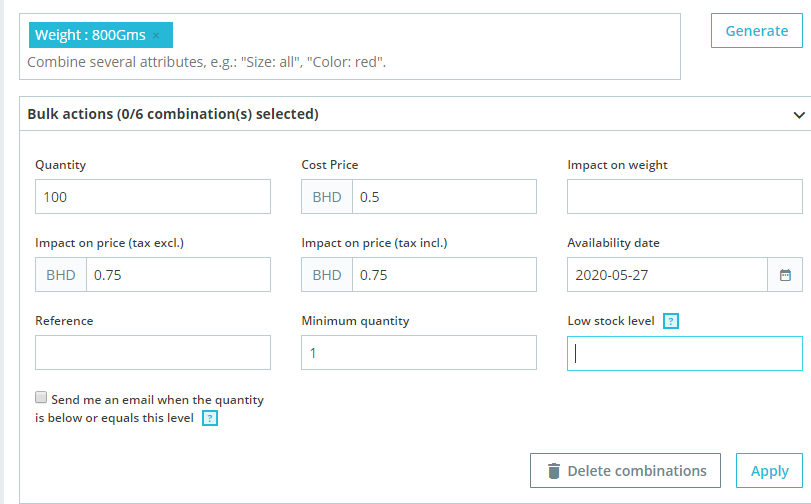The width and height of the screenshot is (811, 504).
Task: Collapse the Bulk actions panel chevron
Action: pos(799,115)
